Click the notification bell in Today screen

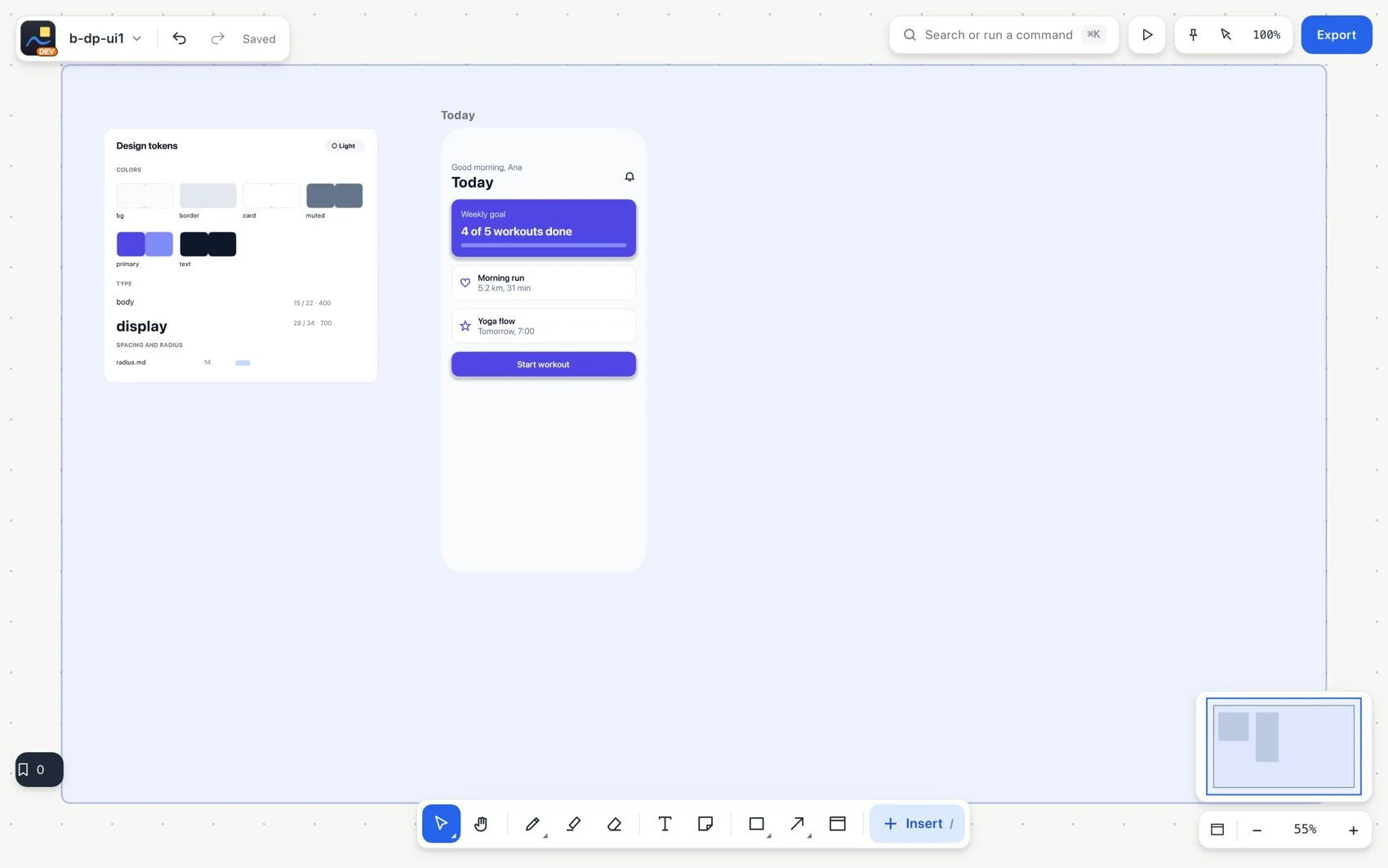point(629,176)
